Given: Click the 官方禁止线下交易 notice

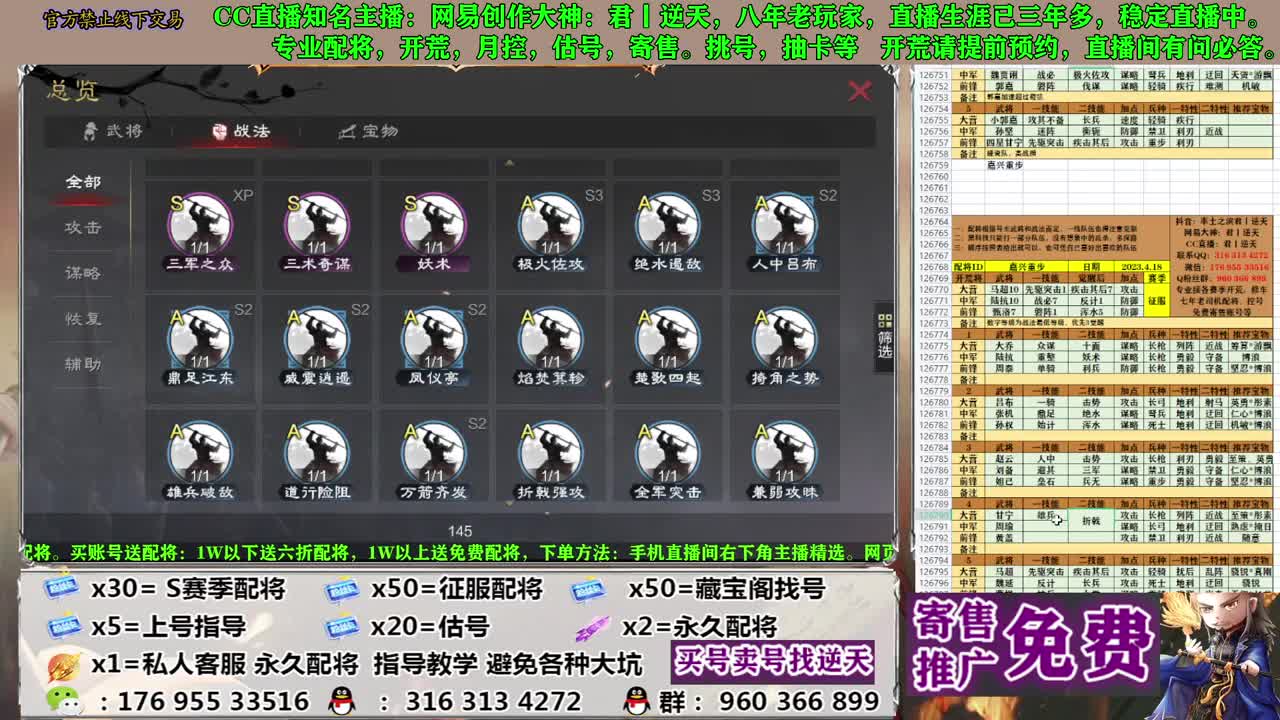Looking at the screenshot, I should pos(113,20).
